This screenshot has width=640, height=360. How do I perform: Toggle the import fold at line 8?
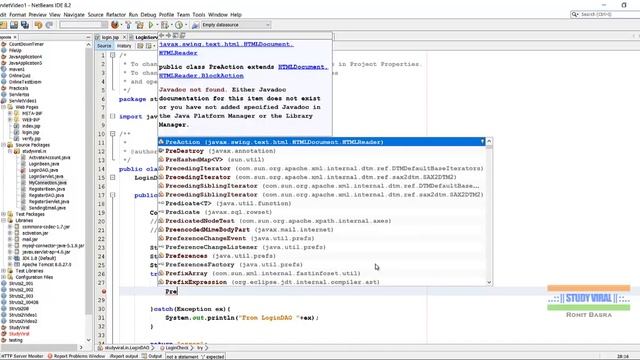point(113,116)
